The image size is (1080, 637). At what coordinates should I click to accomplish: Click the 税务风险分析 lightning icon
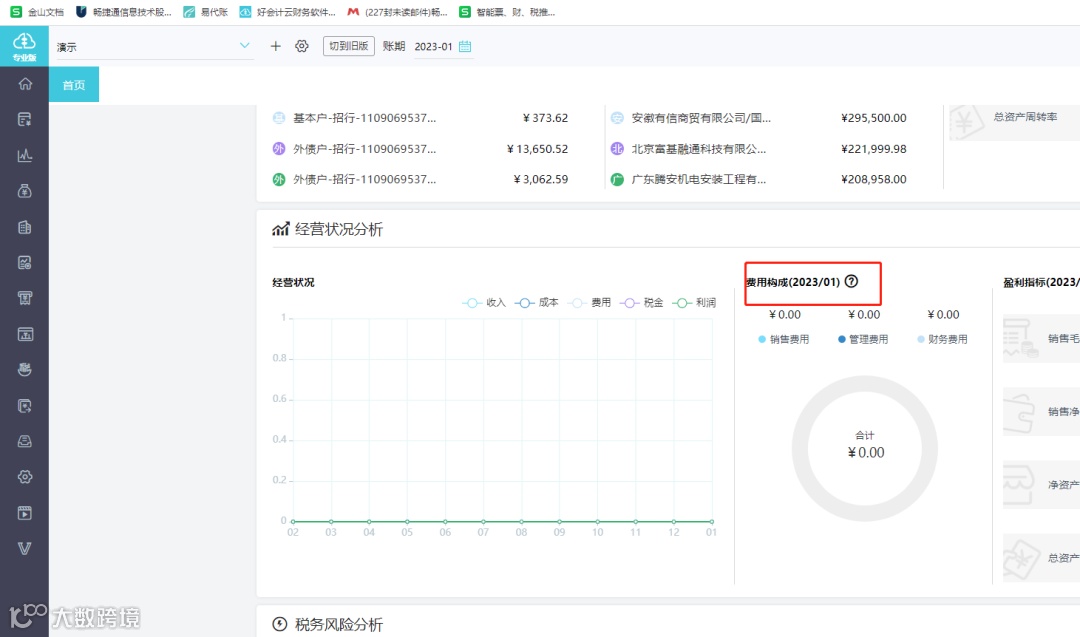coord(280,624)
